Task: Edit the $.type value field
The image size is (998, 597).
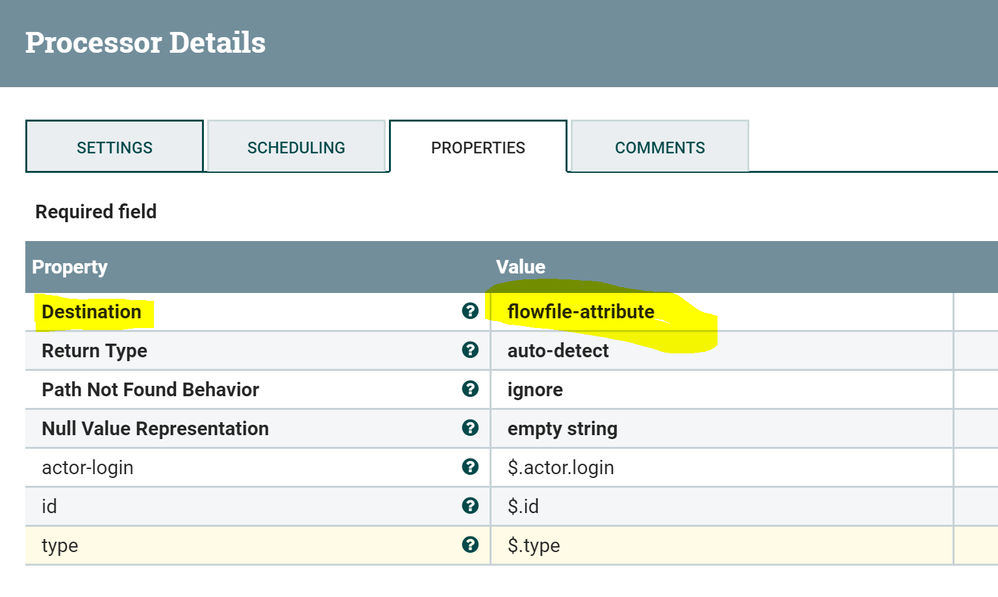Action: tap(533, 546)
